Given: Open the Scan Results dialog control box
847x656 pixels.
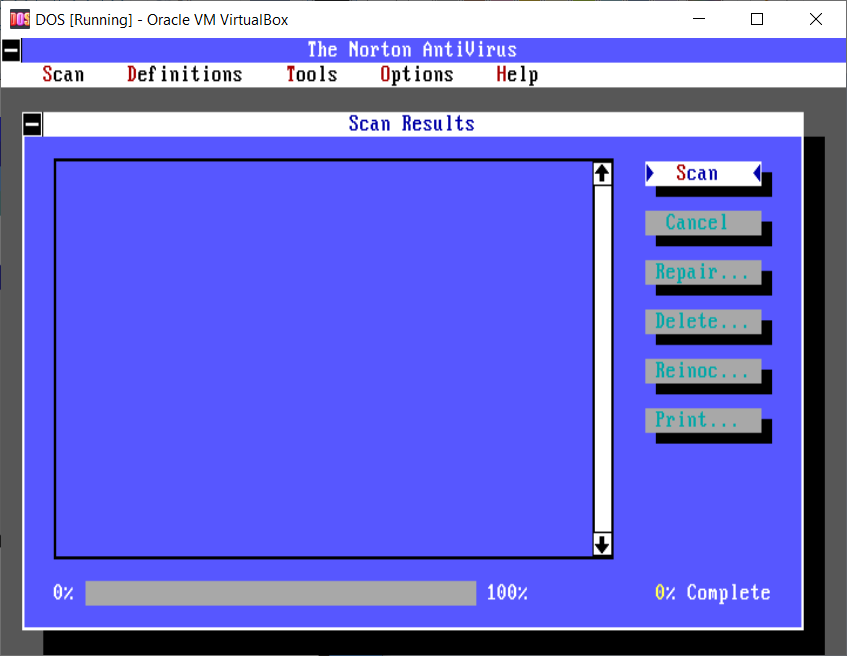Looking at the screenshot, I should click(32, 124).
